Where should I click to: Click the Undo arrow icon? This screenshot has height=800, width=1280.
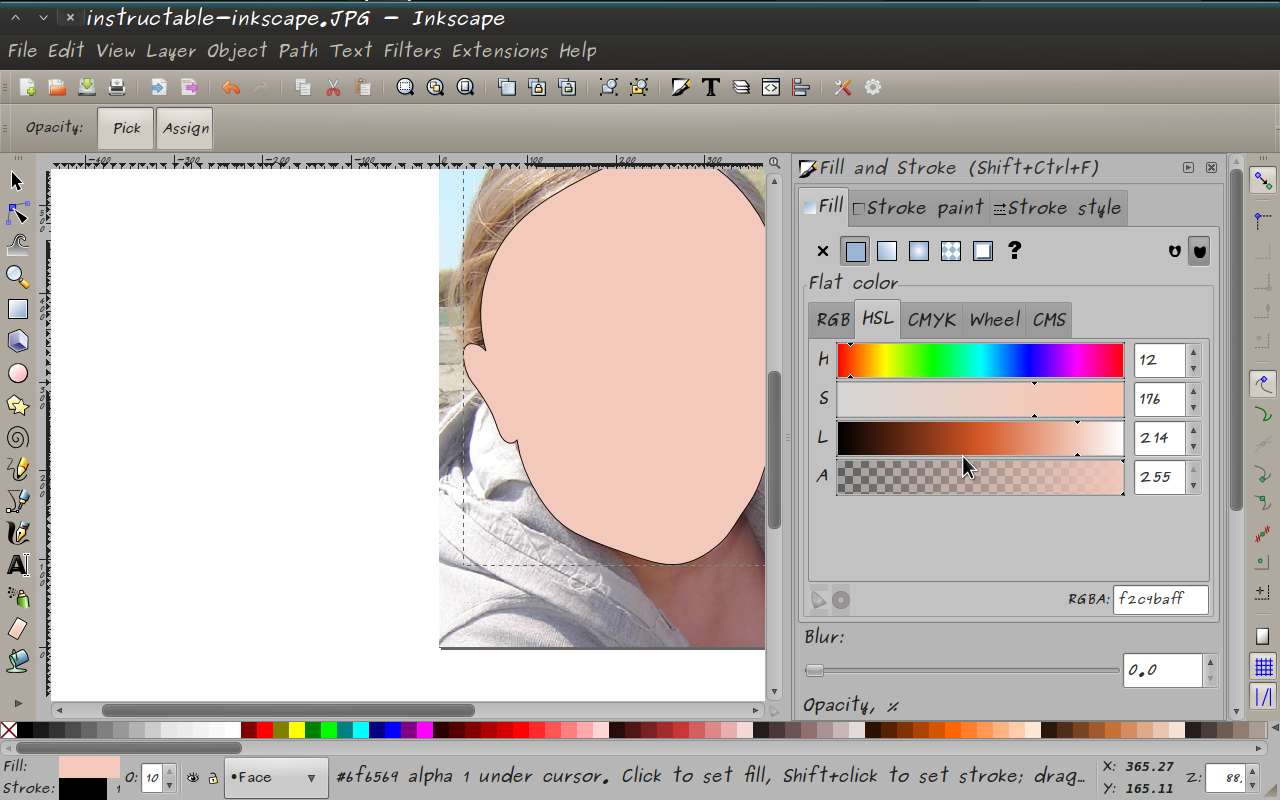click(x=231, y=87)
